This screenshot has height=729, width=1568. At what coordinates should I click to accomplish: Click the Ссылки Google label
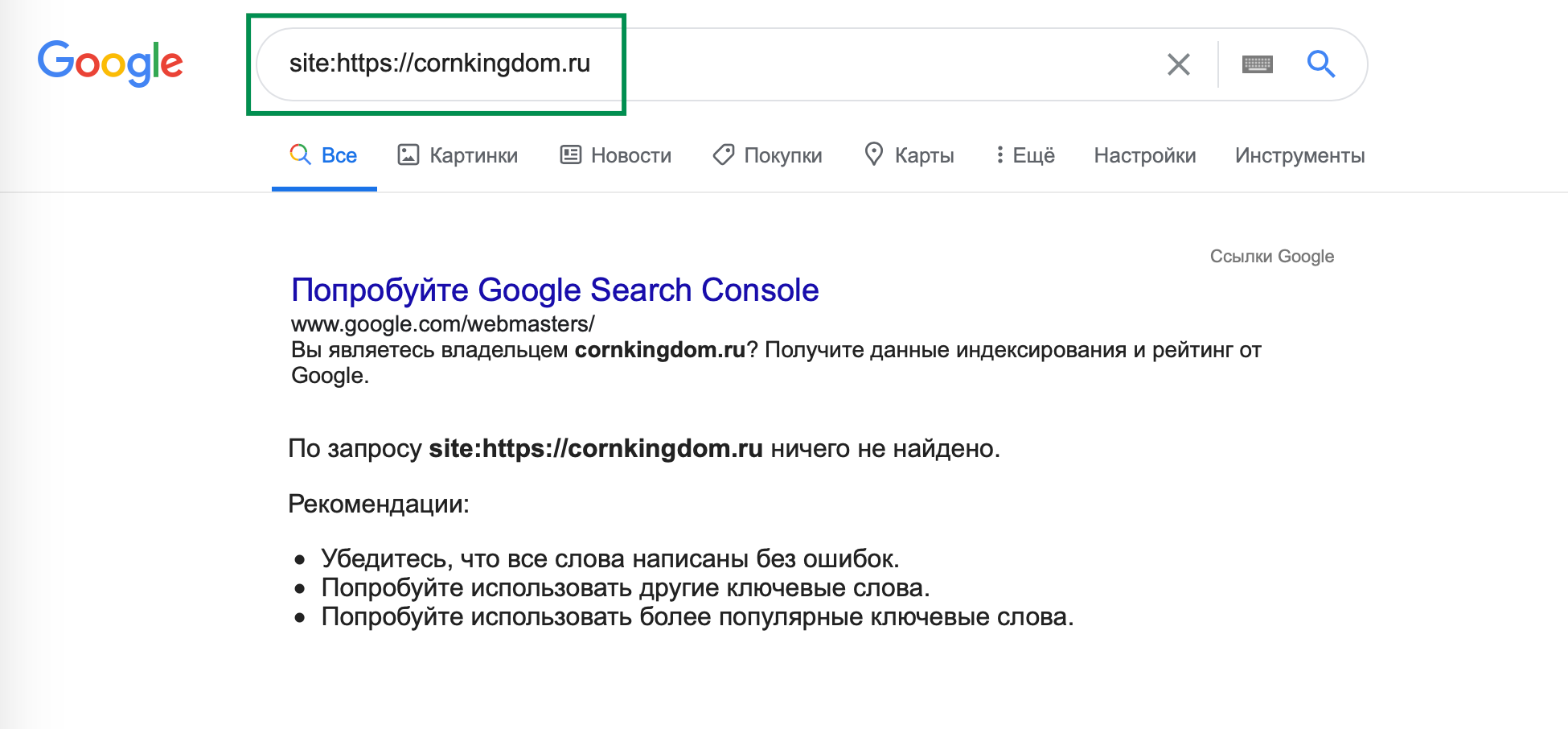tap(1271, 256)
